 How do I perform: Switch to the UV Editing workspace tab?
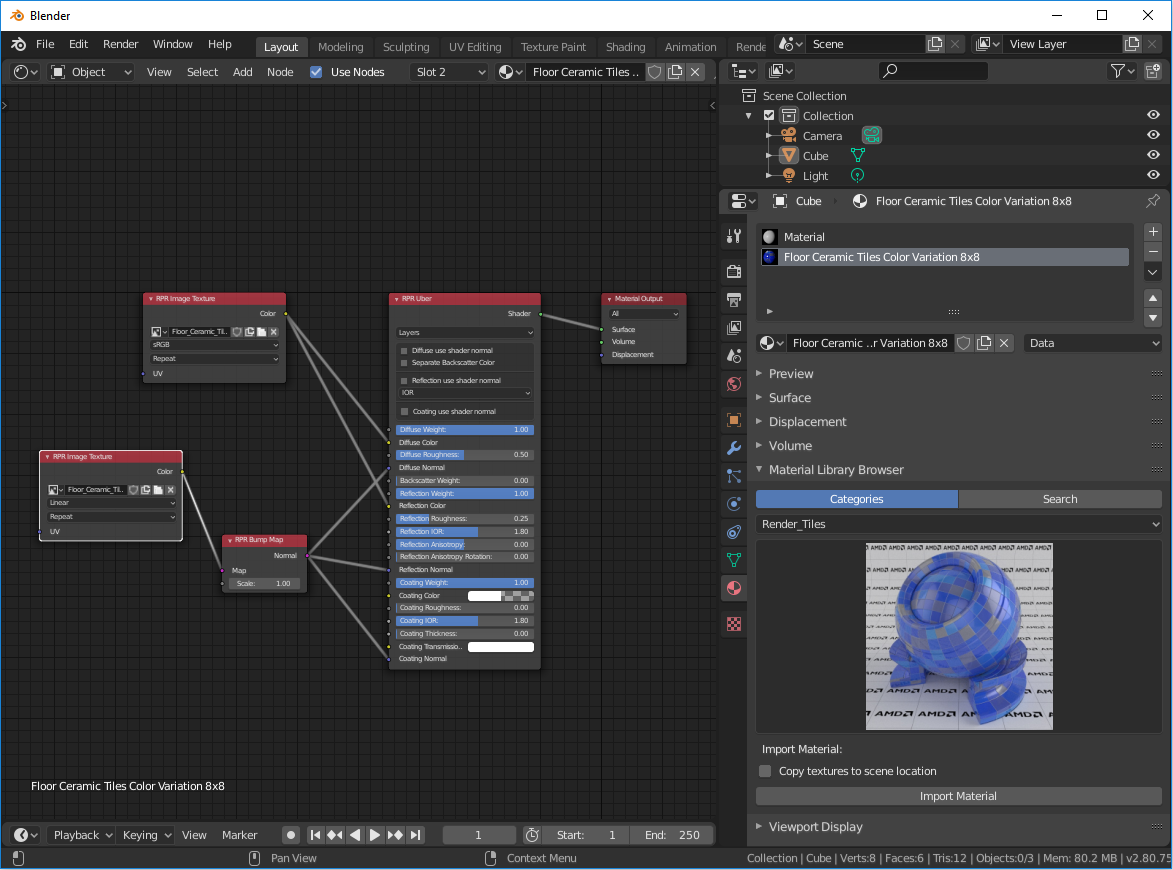475,46
